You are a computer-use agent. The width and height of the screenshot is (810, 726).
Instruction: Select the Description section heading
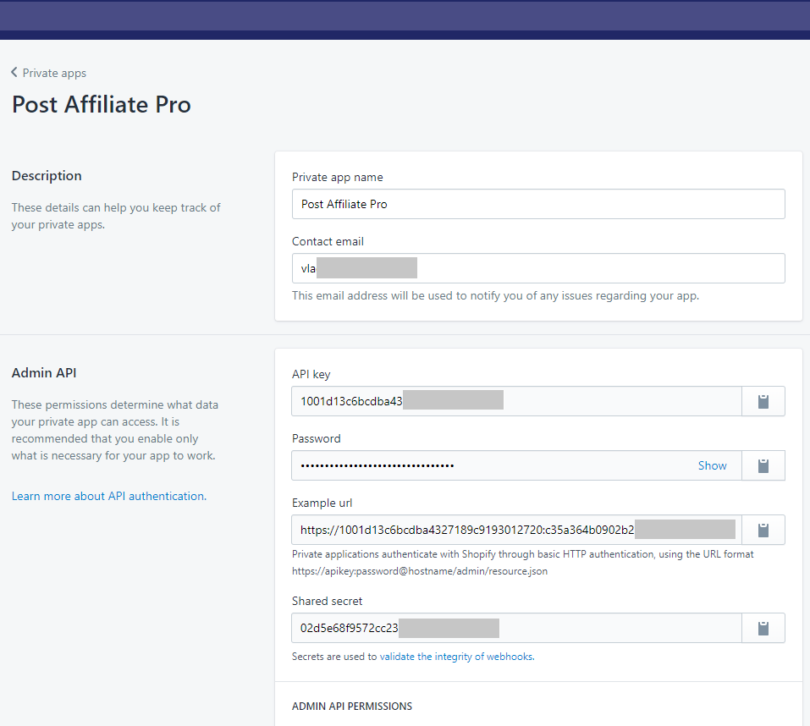(45, 175)
